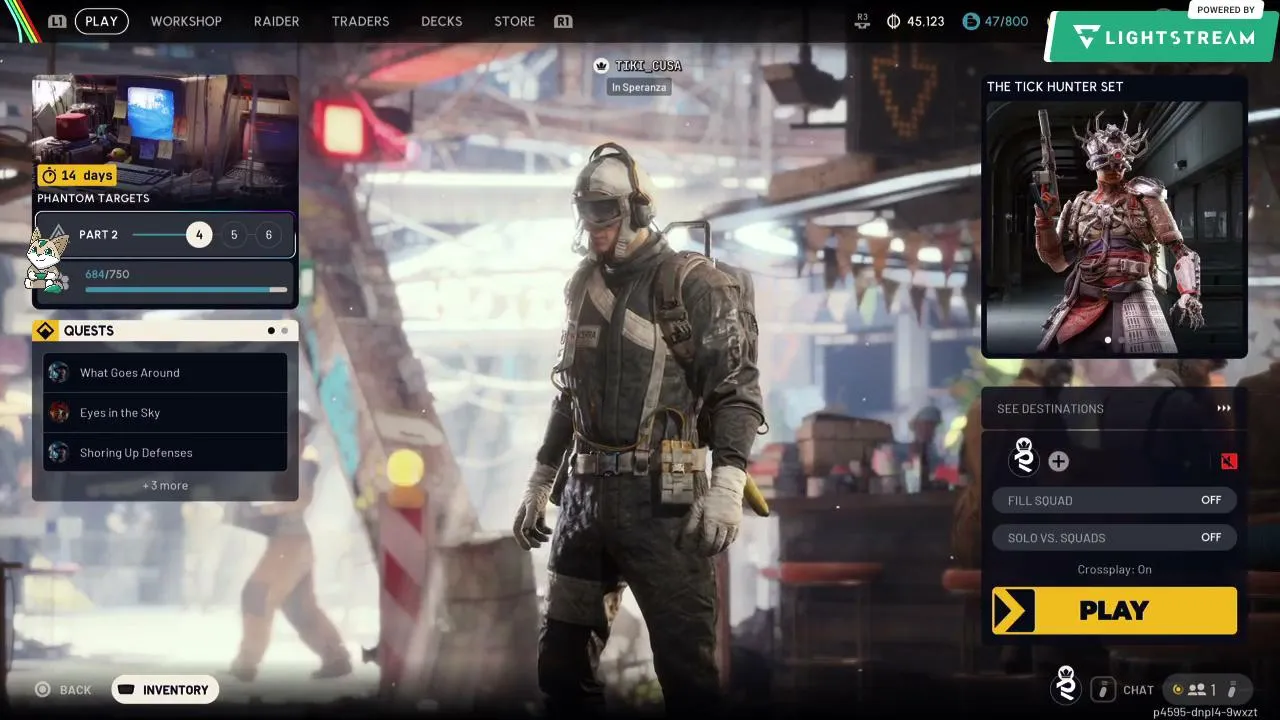Viewport: 1280px width, 720px height.
Task: Expand the '+3 more' quests
Action: click(x=165, y=486)
